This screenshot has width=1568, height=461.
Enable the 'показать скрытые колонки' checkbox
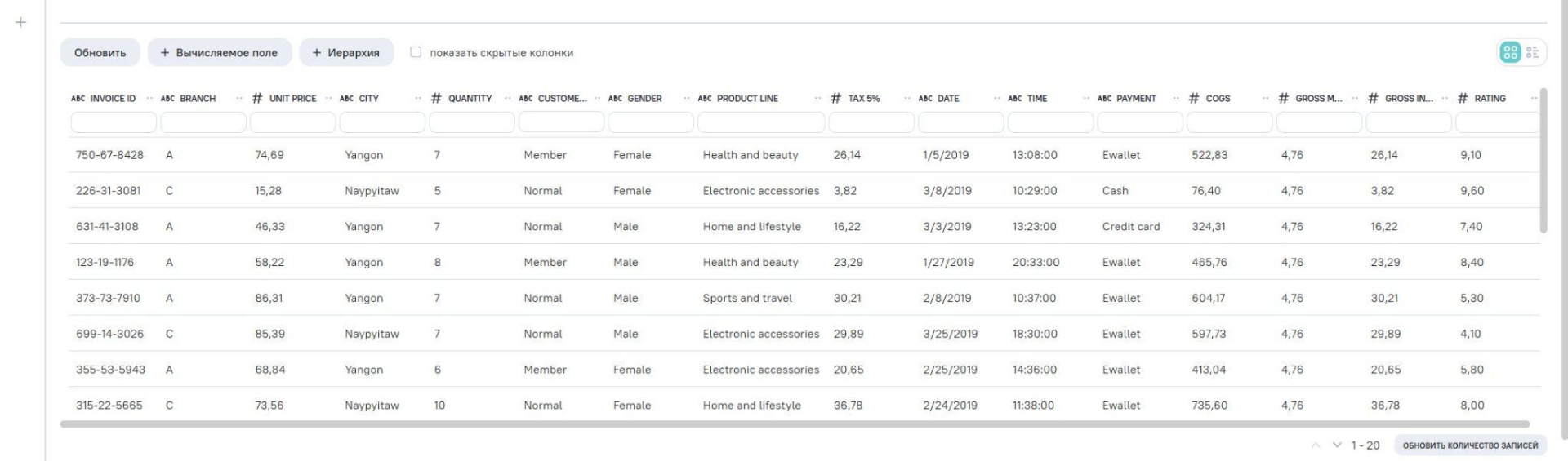click(416, 52)
